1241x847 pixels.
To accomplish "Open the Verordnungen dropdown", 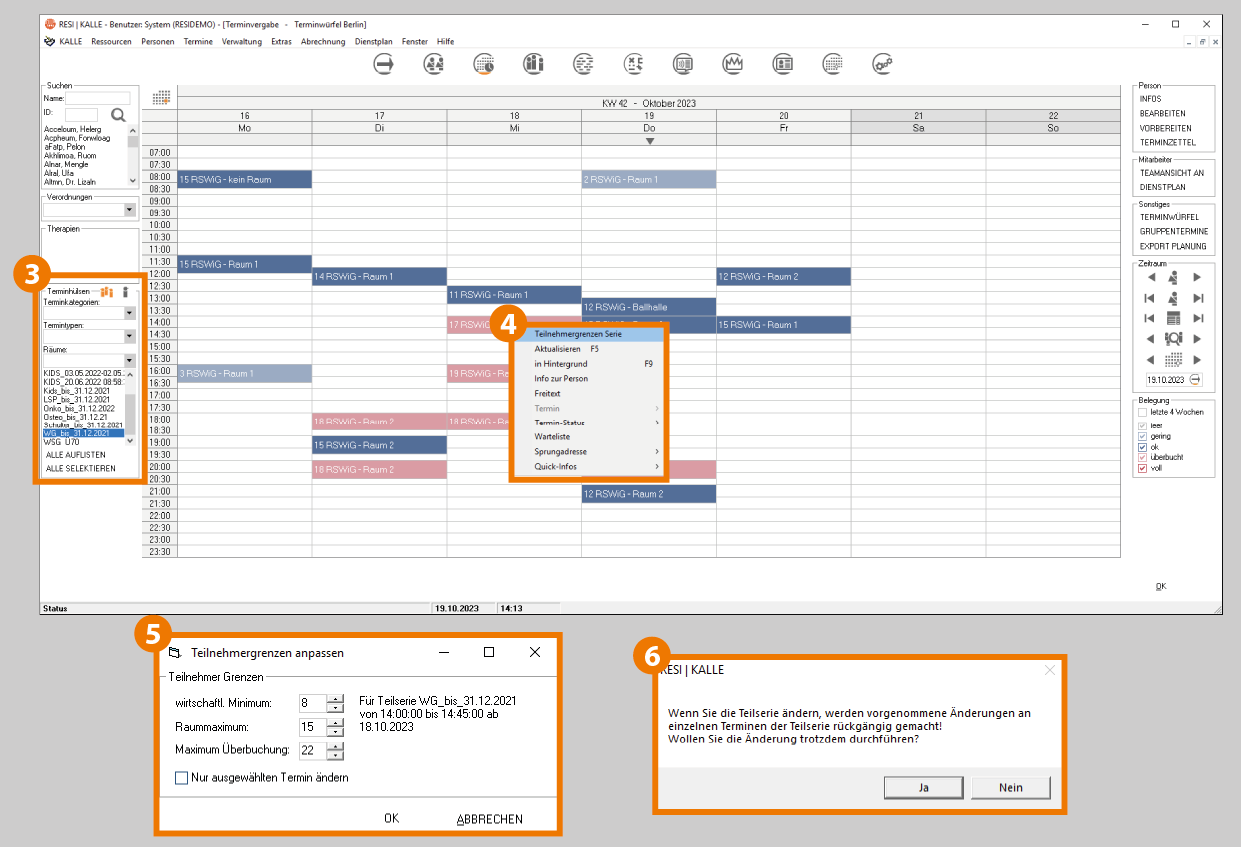I will pyautogui.click(x=129, y=210).
